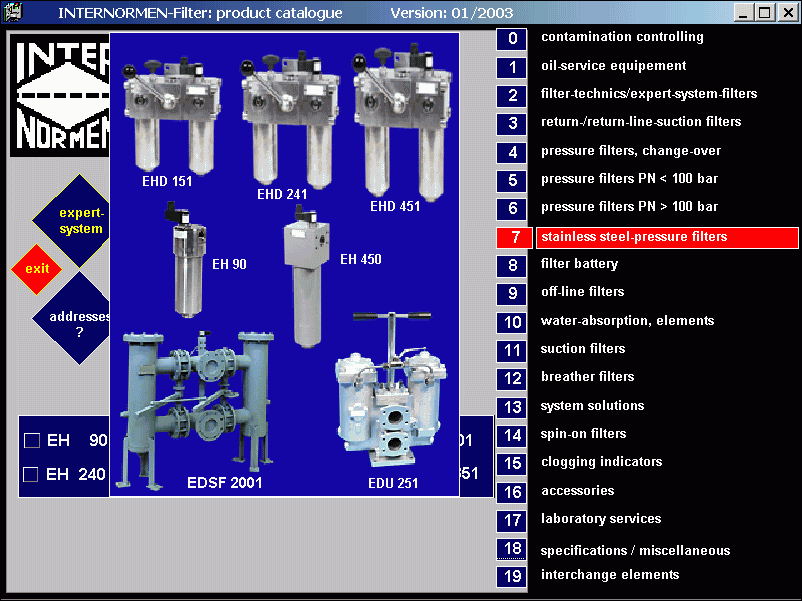Select highlighted 'stainless steel-pressure filters' entry
The image size is (802, 601).
click(x=667, y=238)
